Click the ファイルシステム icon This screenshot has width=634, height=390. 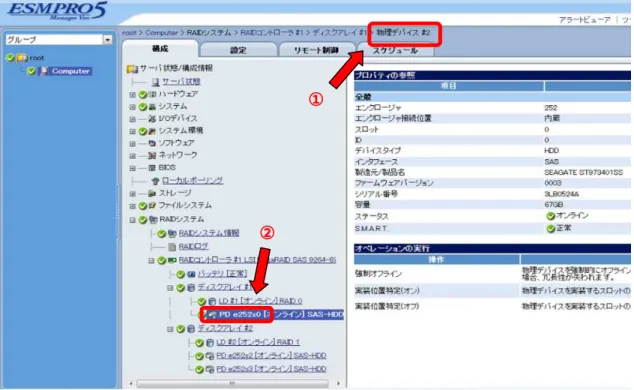152,206
